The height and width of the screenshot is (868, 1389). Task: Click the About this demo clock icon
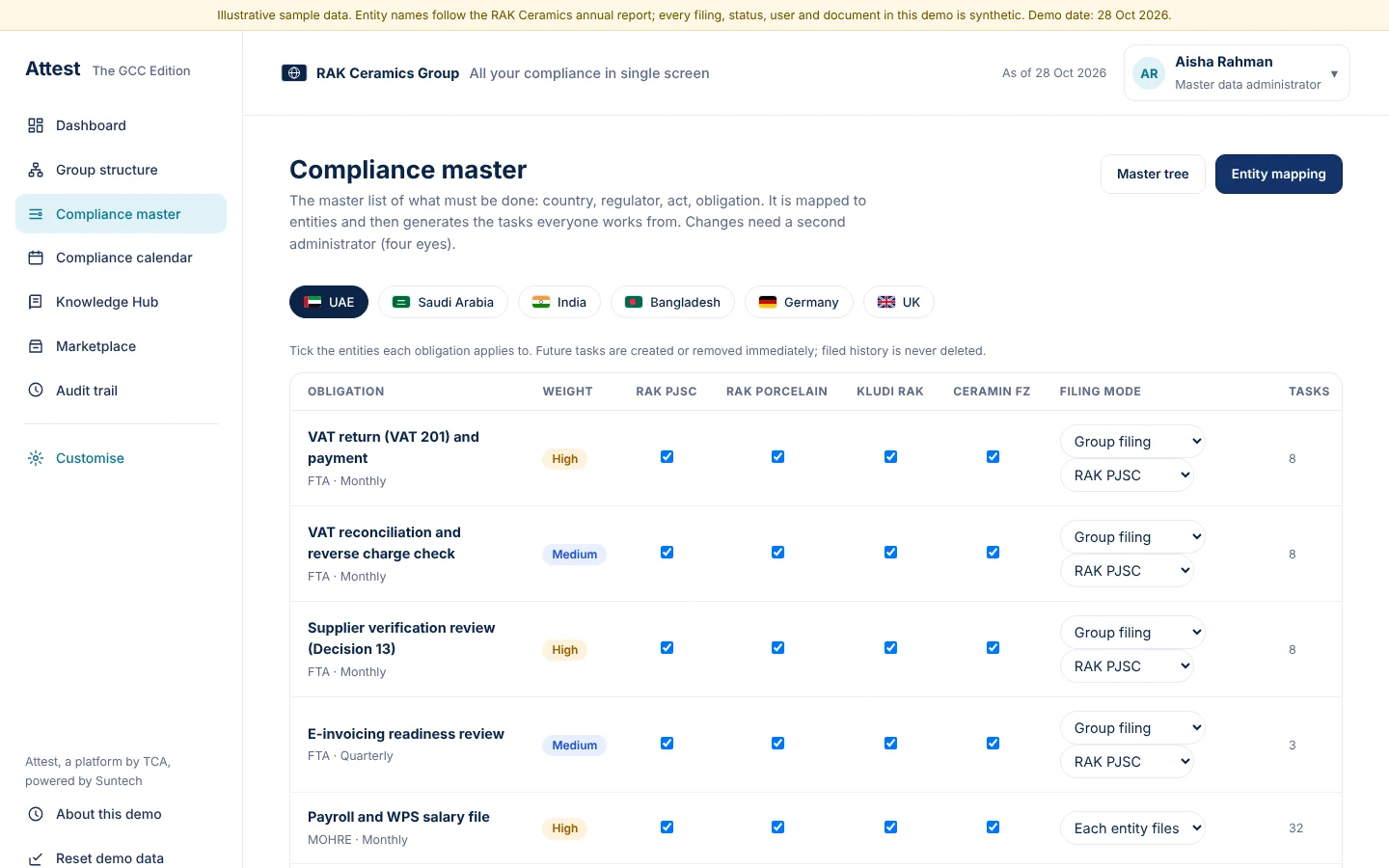click(36, 814)
